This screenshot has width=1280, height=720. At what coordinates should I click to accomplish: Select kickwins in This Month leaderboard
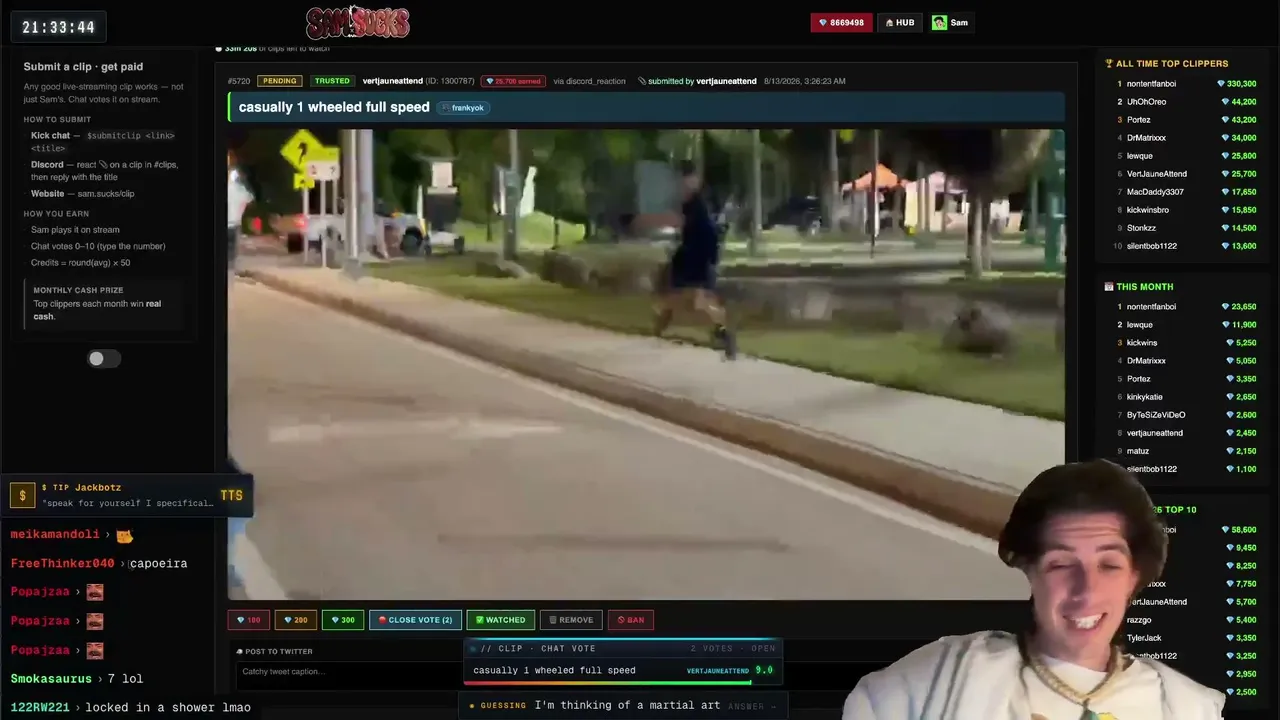point(1142,343)
